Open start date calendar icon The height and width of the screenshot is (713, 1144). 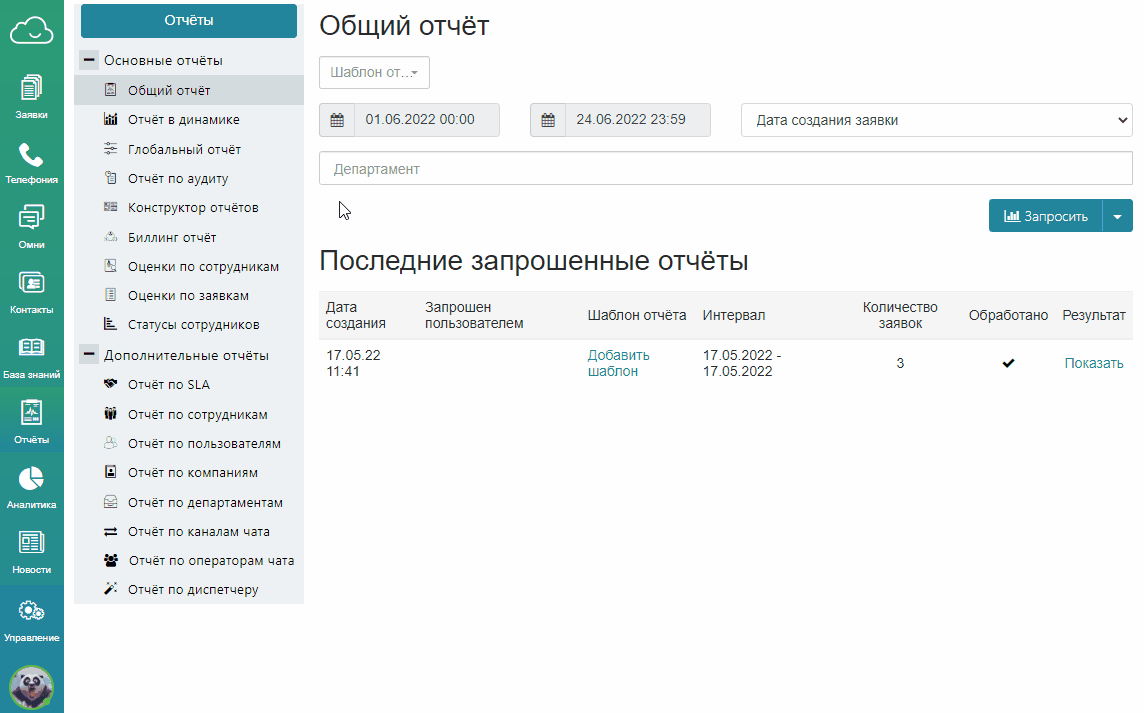click(337, 120)
